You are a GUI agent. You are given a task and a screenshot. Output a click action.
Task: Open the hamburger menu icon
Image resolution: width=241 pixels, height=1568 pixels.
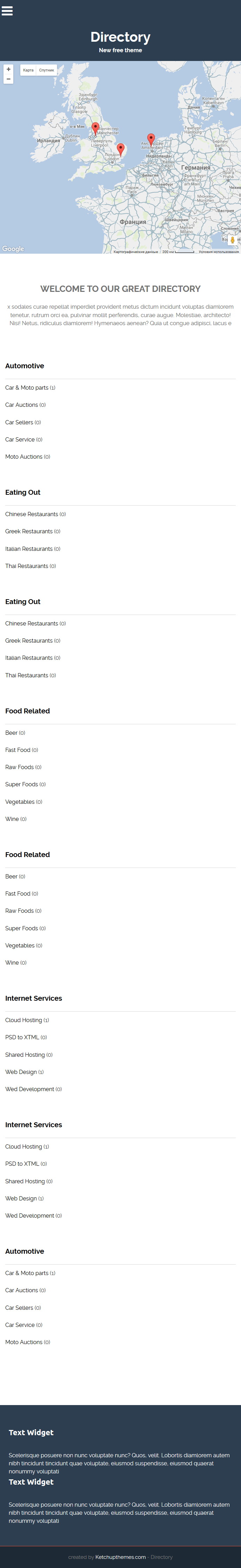pyautogui.click(x=7, y=11)
